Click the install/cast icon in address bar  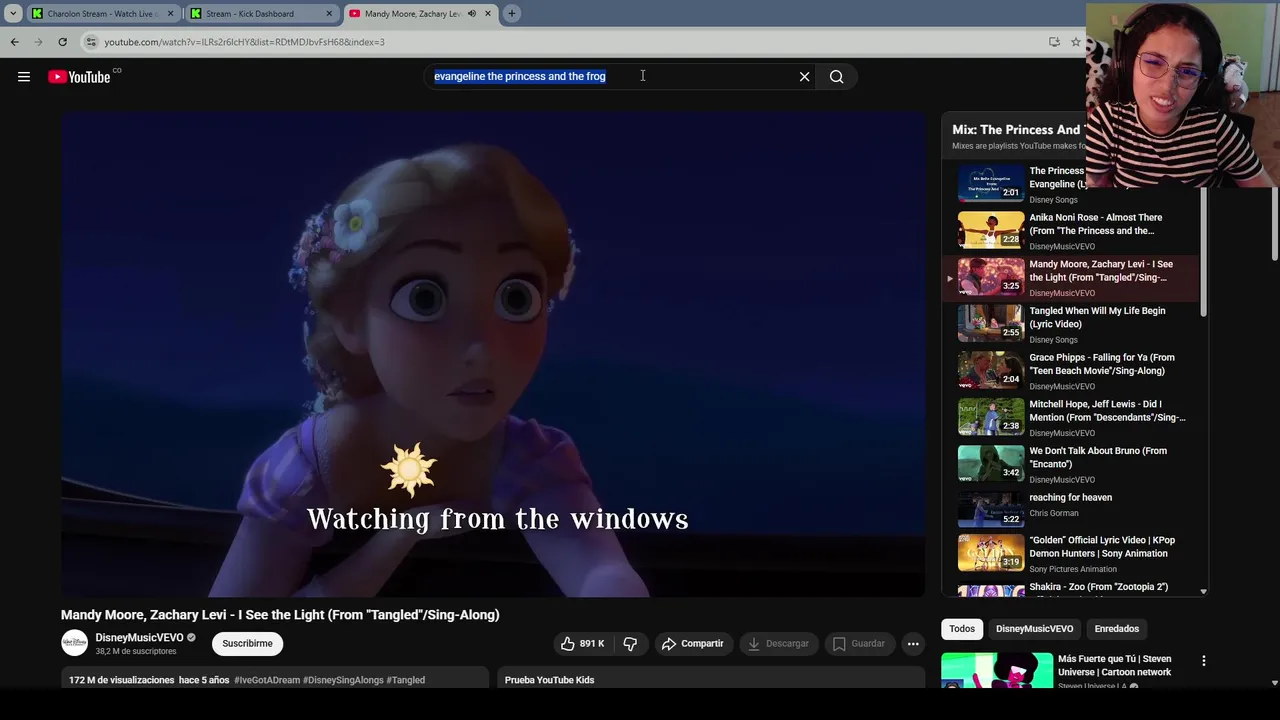coord(1054,42)
